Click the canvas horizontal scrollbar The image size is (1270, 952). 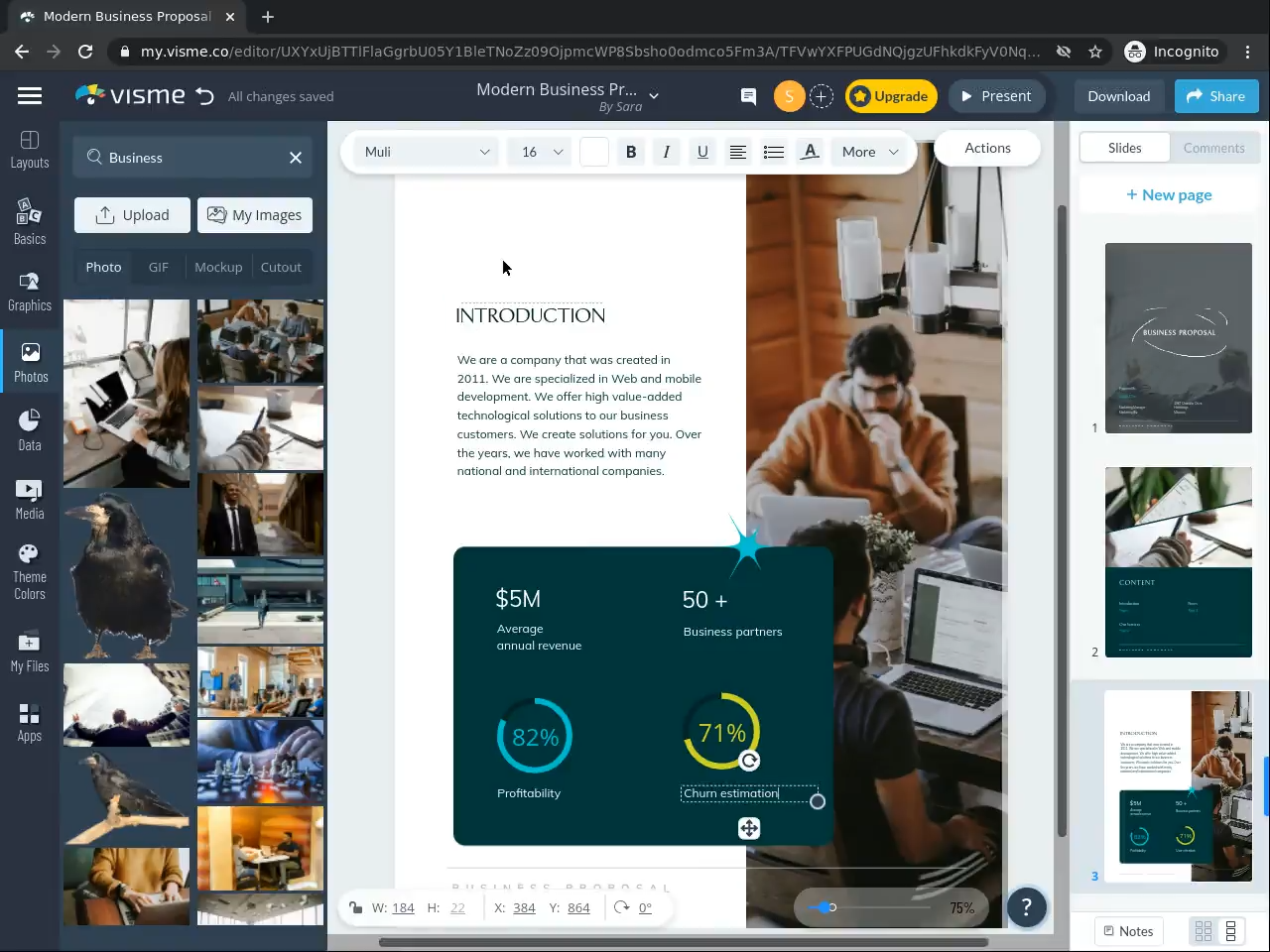pyautogui.click(x=684, y=942)
